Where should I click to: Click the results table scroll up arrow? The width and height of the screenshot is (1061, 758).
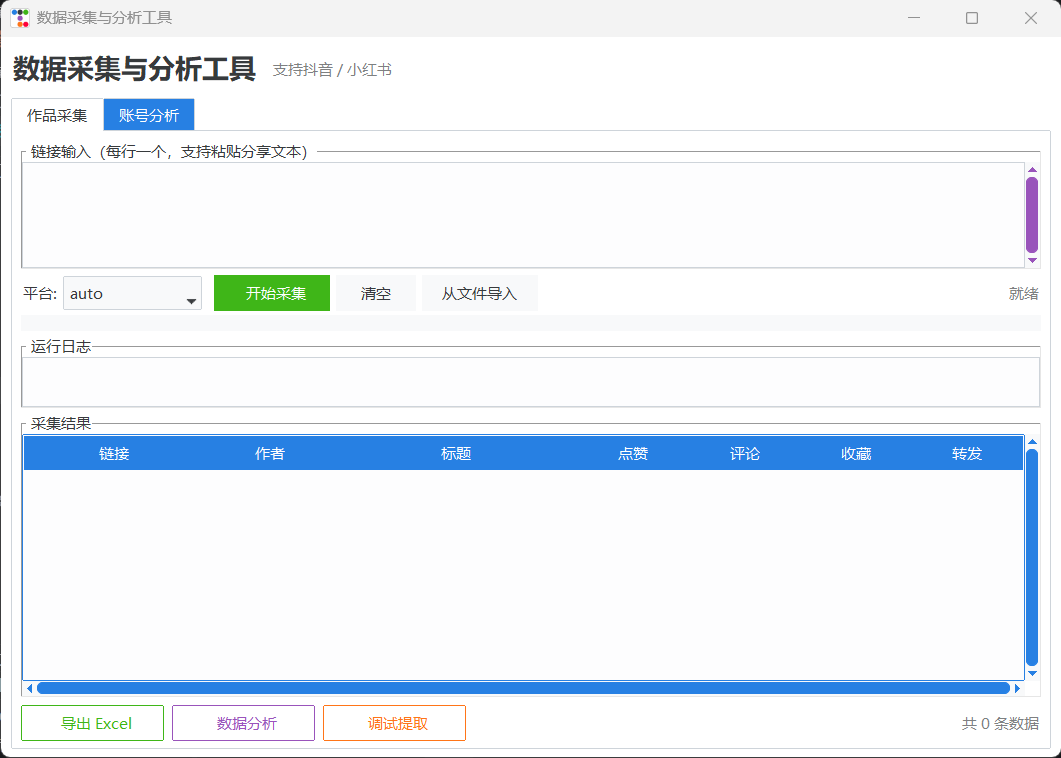pos(1032,441)
